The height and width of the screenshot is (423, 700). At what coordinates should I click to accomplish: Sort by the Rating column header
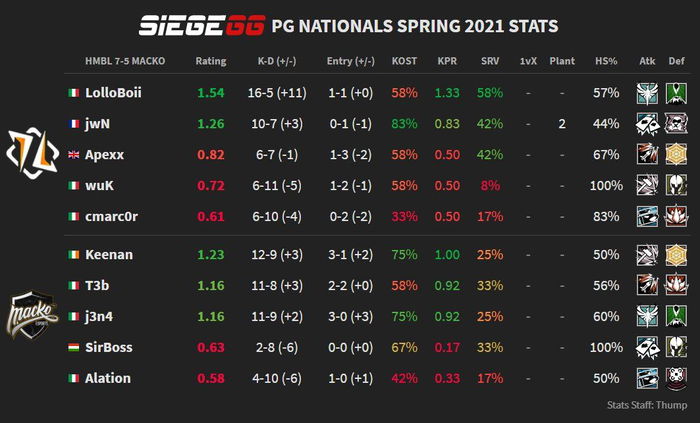point(211,61)
